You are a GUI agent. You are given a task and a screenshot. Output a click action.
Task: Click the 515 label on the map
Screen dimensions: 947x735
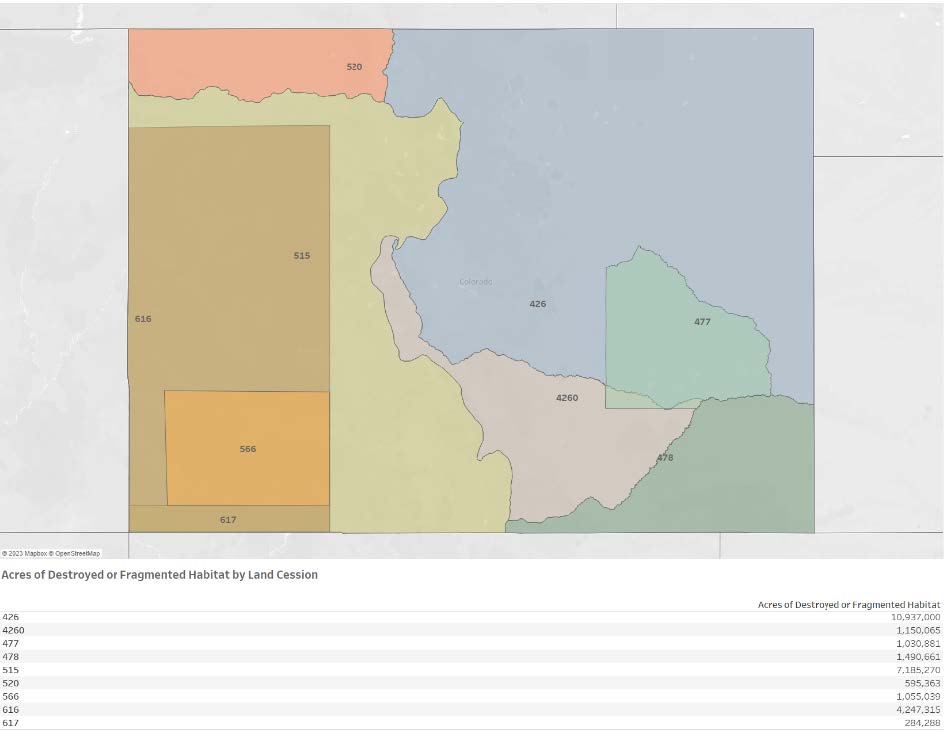[x=302, y=256]
